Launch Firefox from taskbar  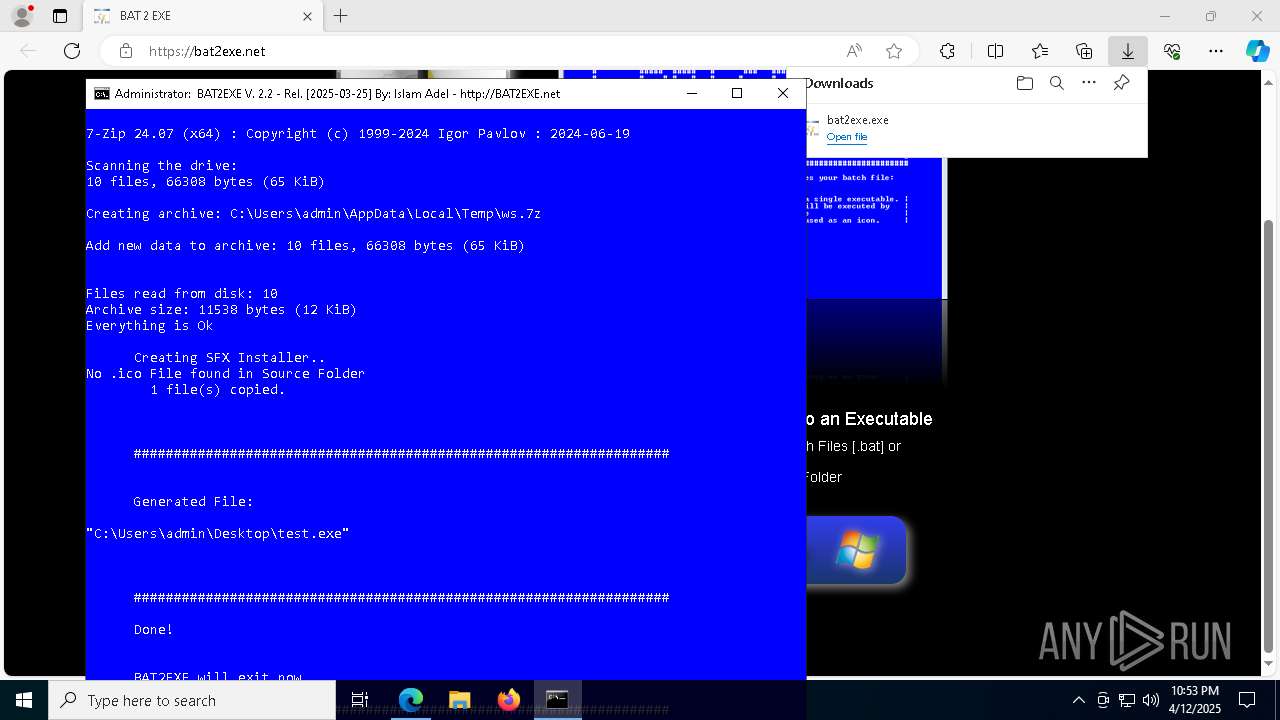pos(509,700)
